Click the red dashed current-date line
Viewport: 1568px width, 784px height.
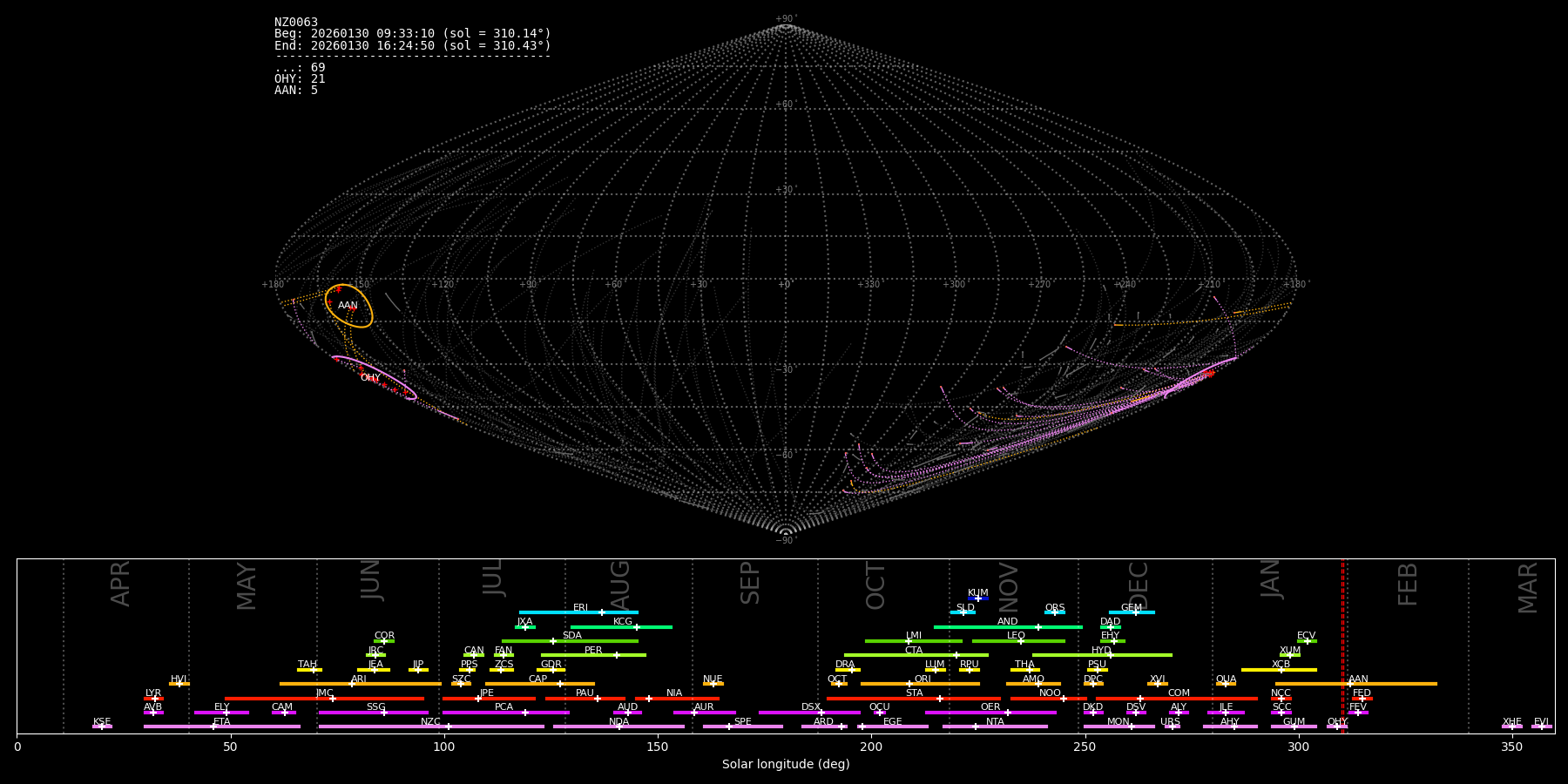(1342, 645)
